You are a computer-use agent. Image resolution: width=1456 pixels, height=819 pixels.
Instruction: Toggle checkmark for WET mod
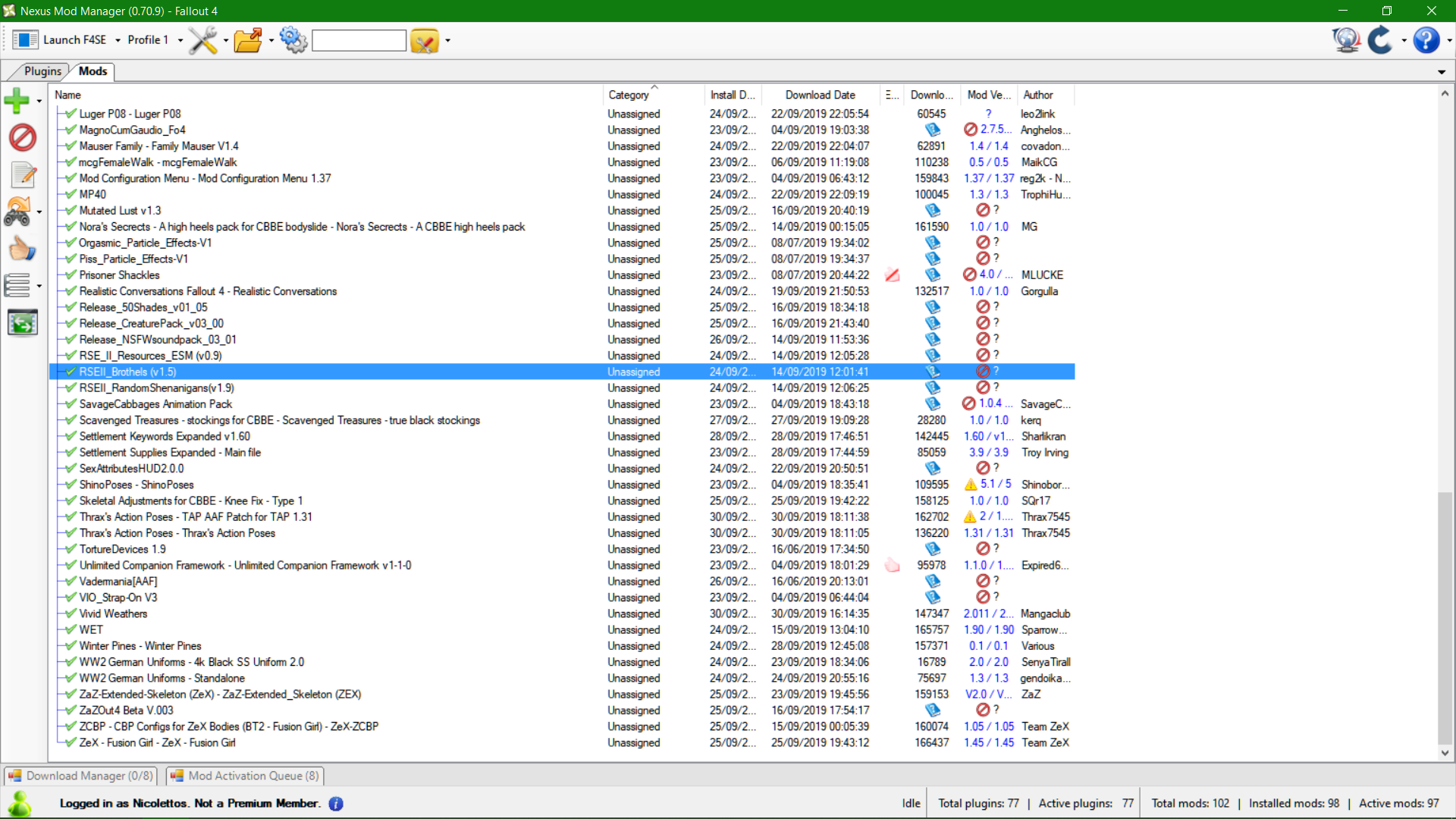coord(71,630)
